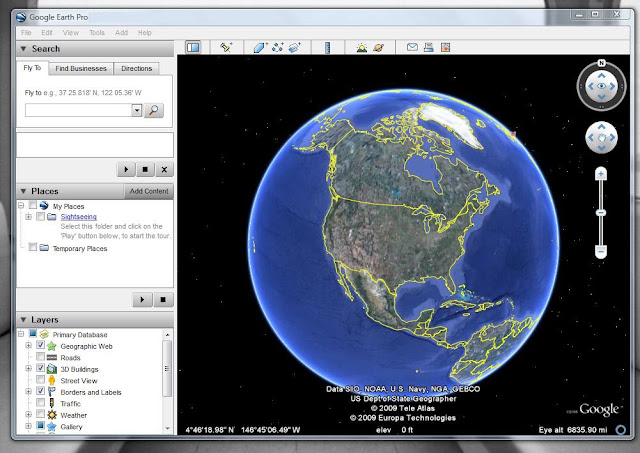Enable the Roads layer checkbox

coord(40,357)
